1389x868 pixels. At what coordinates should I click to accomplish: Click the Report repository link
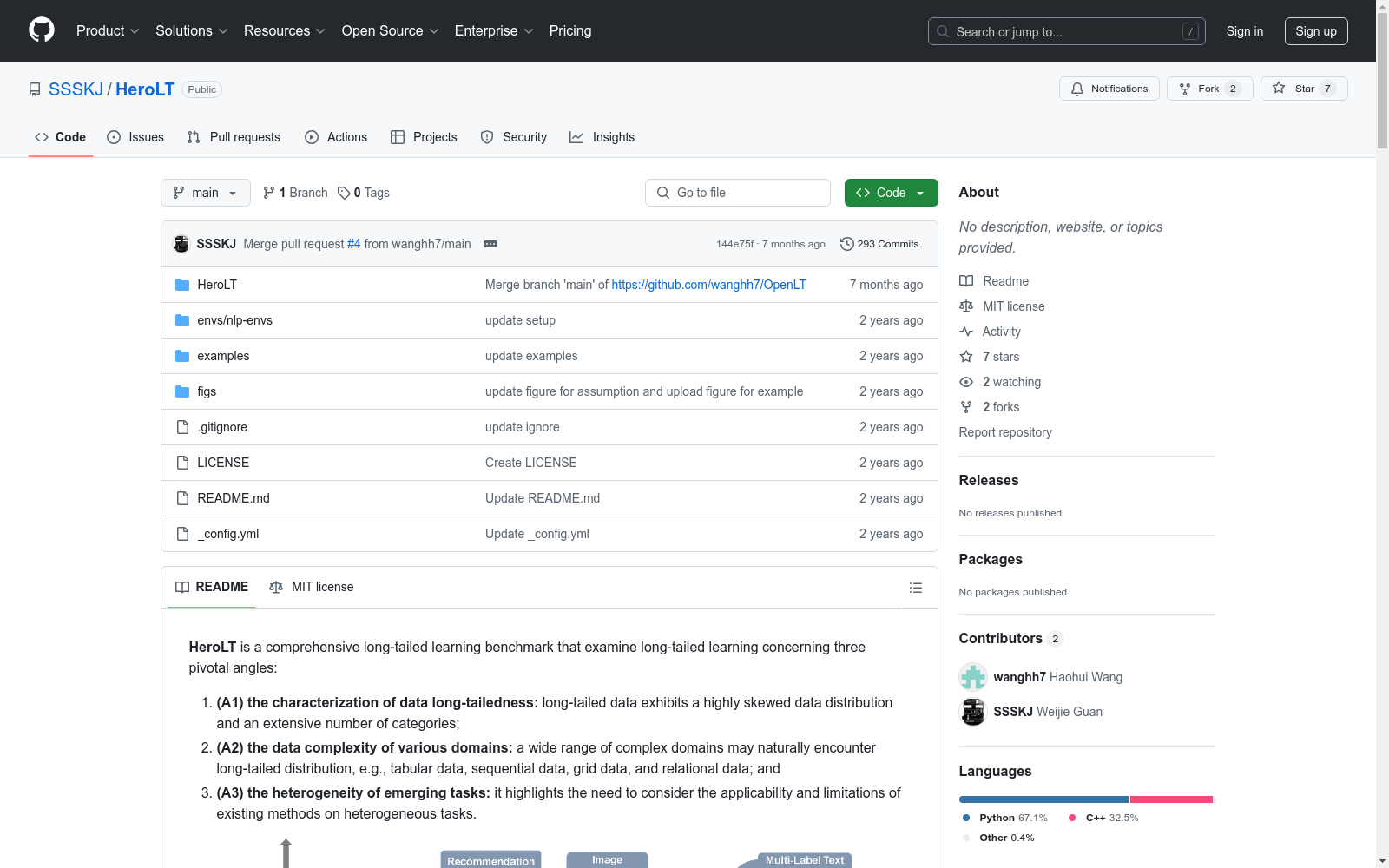[x=1005, y=432]
